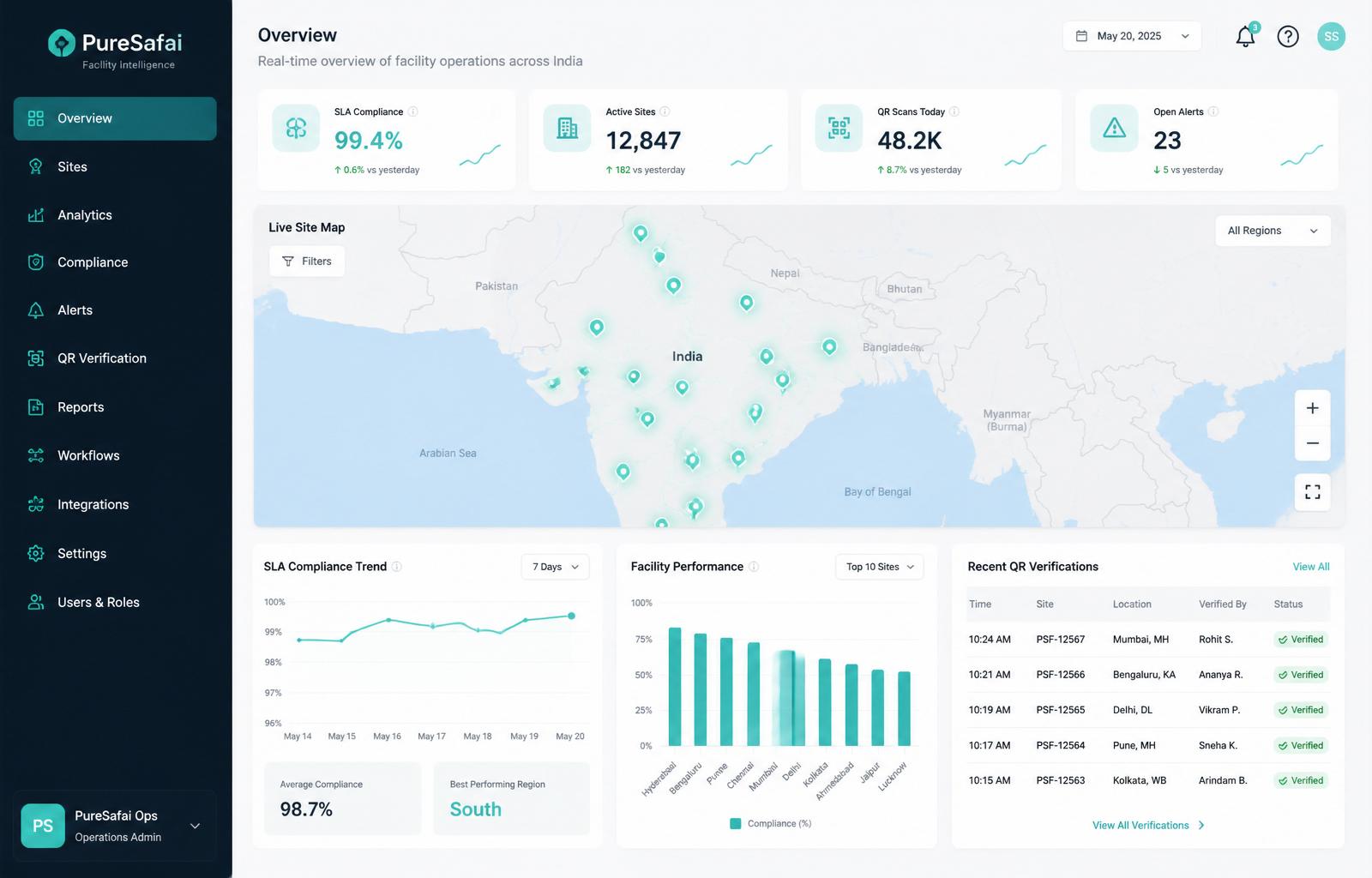The width and height of the screenshot is (1372, 878).
Task: Click the May 20 data point on trend line
Action: click(572, 616)
